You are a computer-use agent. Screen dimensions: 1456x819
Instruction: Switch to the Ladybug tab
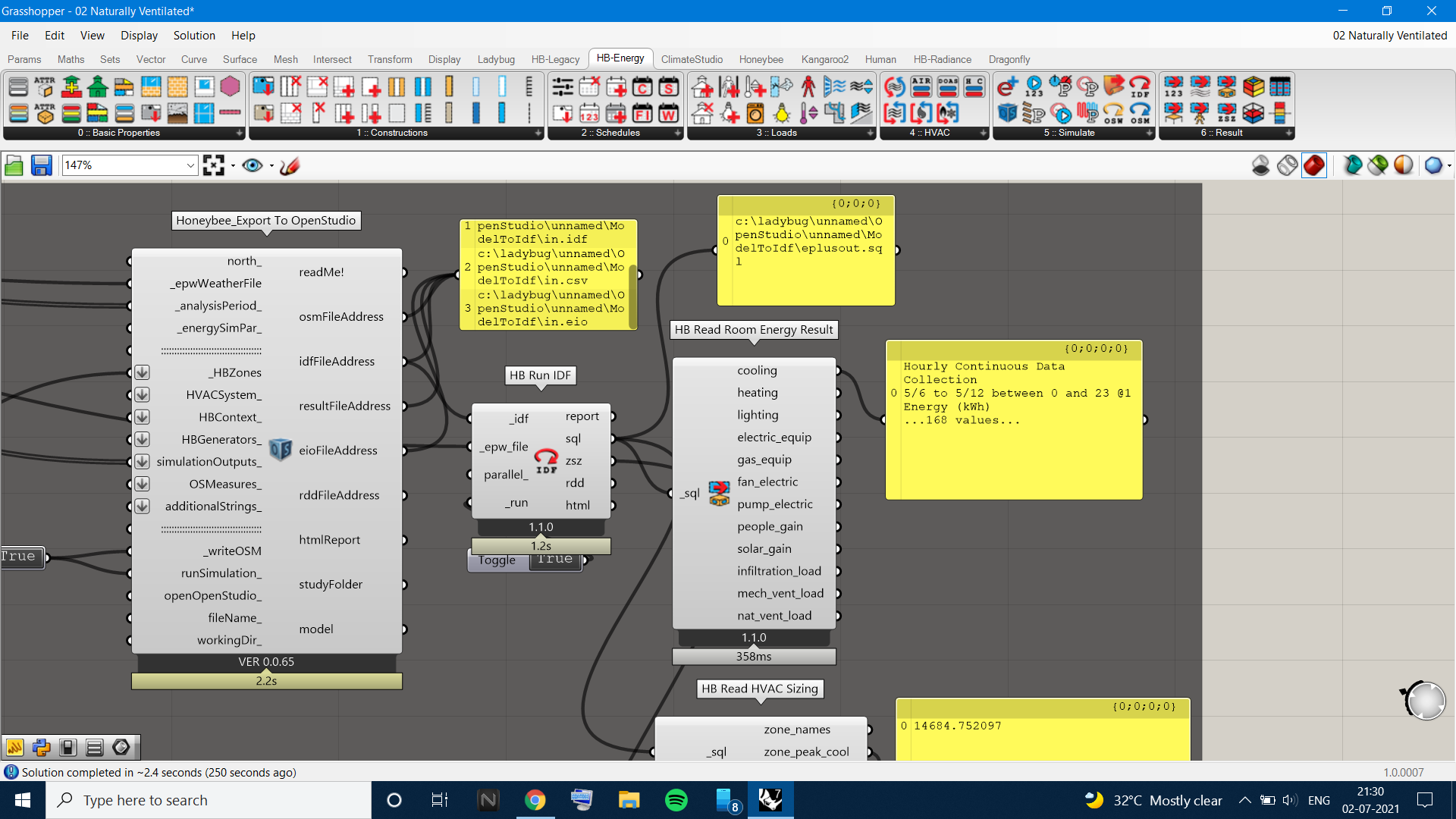(496, 59)
